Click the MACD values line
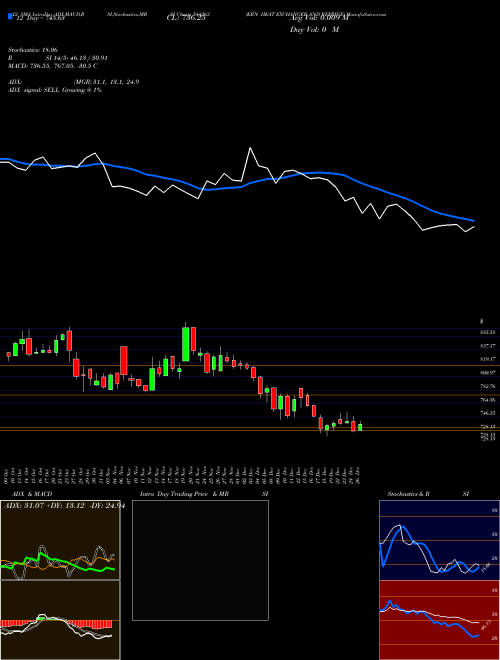 pos(53,66)
